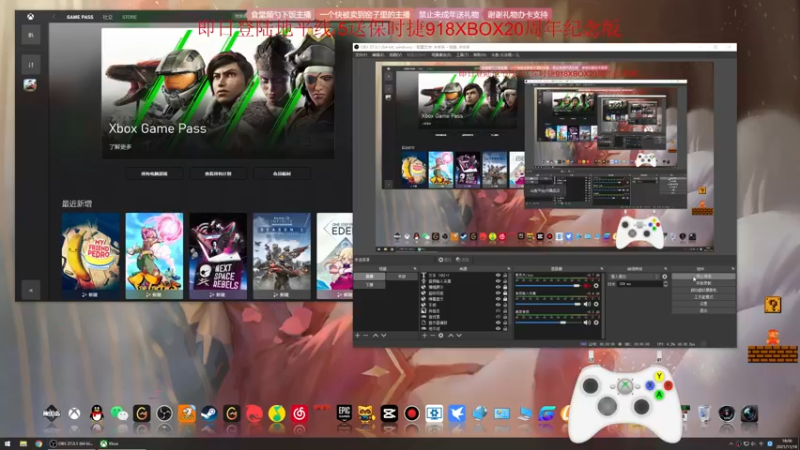800x450 pixels.
Task: Expand hidden system tray icons chevron
Action: (x=731, y=444)
